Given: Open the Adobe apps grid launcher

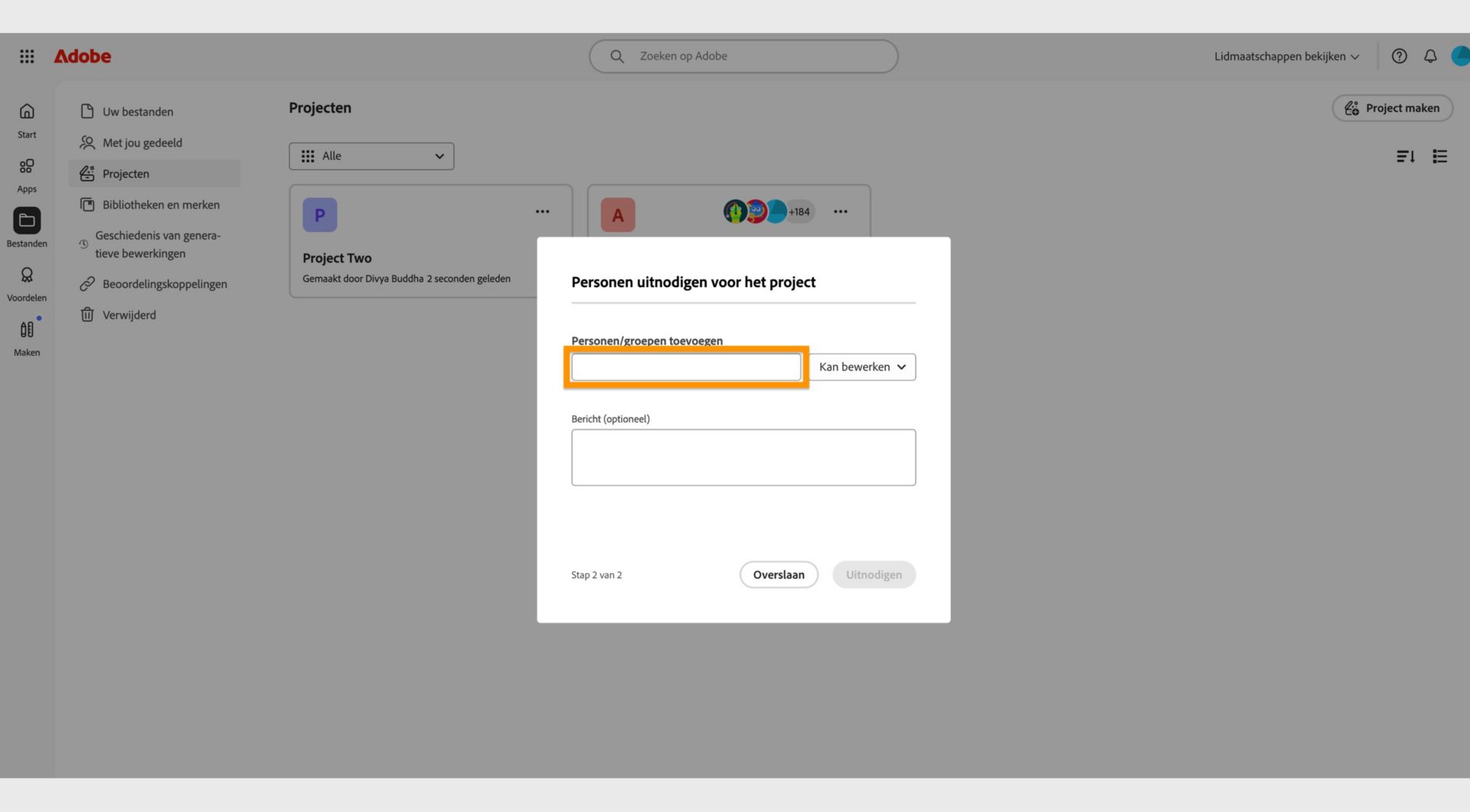Looking at the screenshot, I should 27,56.
